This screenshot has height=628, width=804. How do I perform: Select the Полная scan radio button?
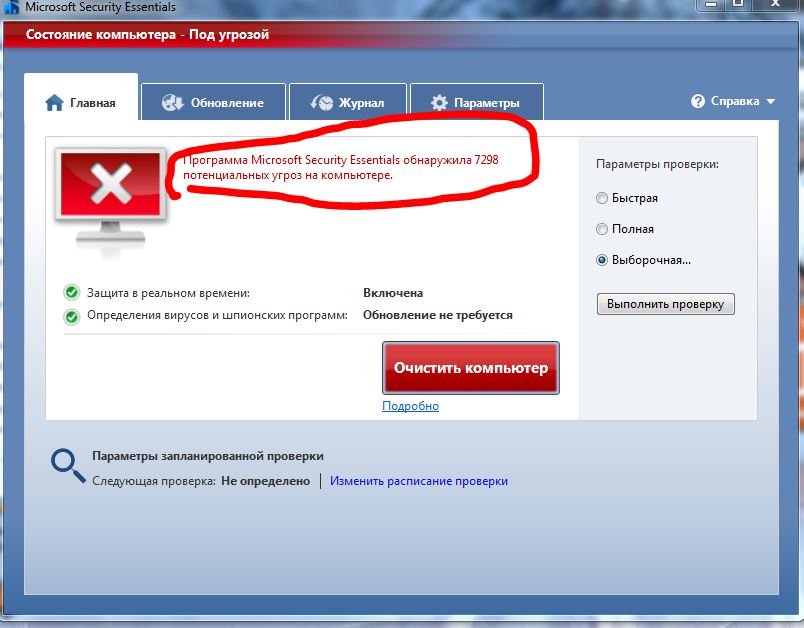602,229
